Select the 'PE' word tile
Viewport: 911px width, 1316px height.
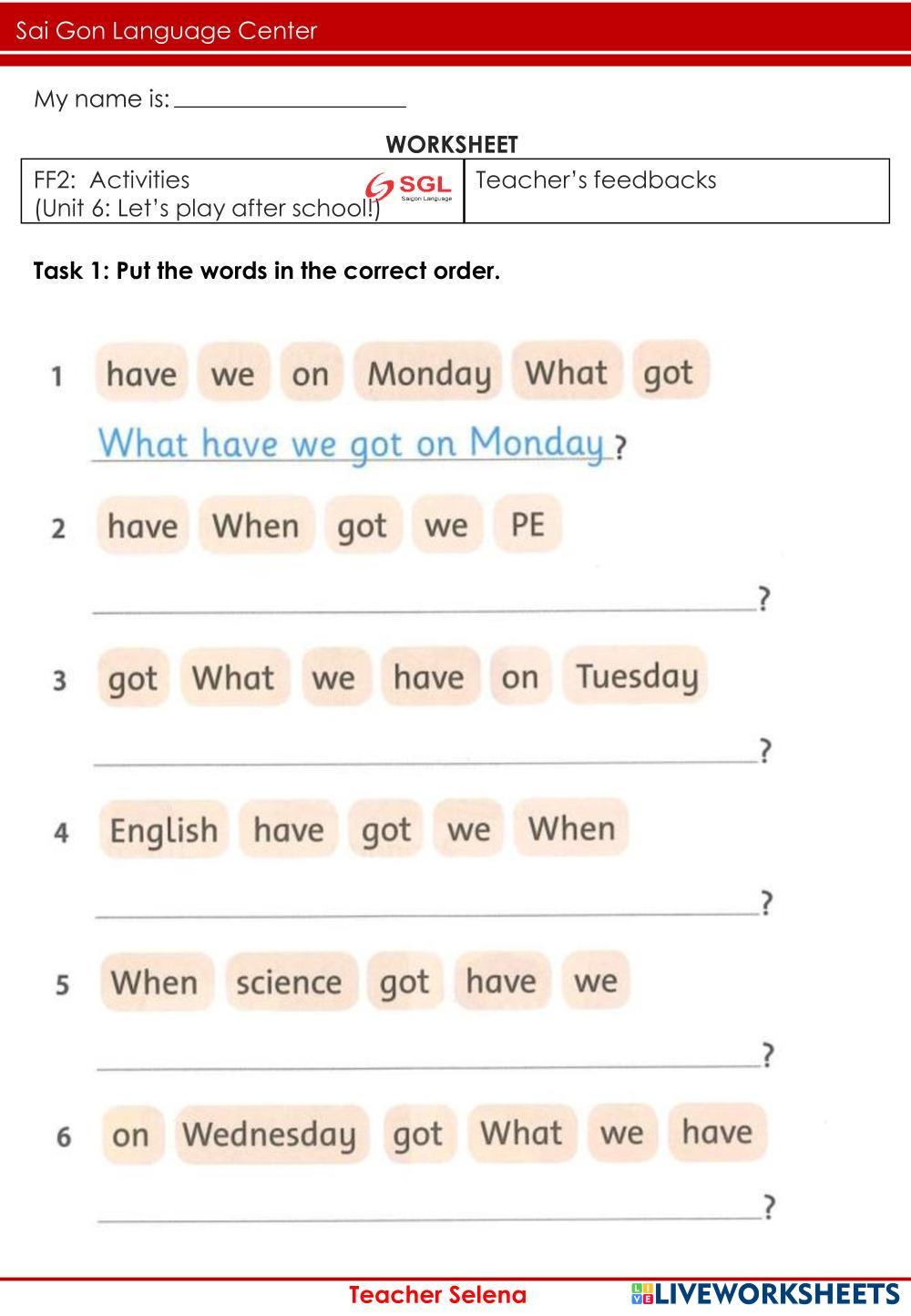[527, 525]
